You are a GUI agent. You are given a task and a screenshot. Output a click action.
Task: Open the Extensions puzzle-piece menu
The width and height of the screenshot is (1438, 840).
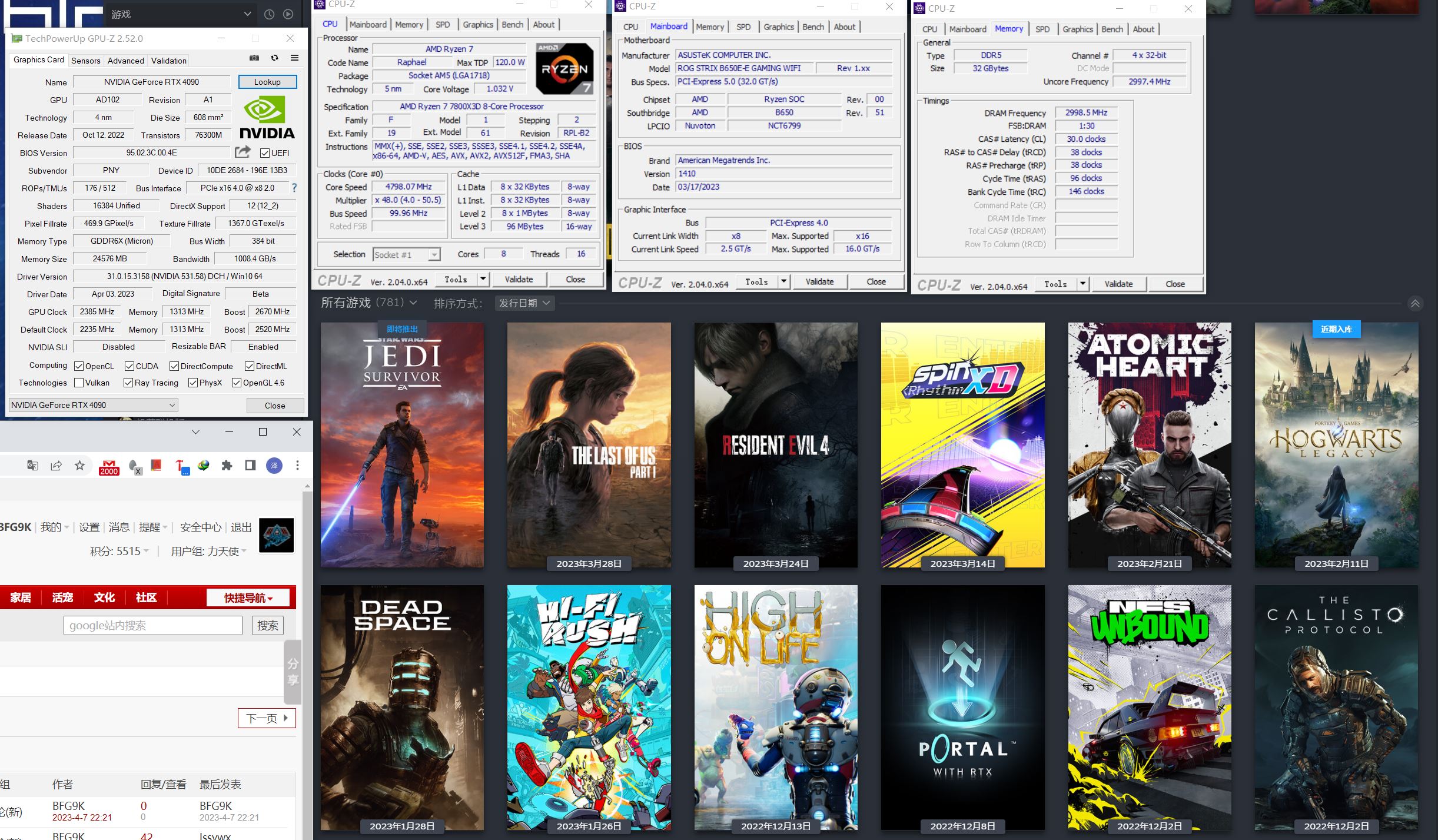coord(227,466)
